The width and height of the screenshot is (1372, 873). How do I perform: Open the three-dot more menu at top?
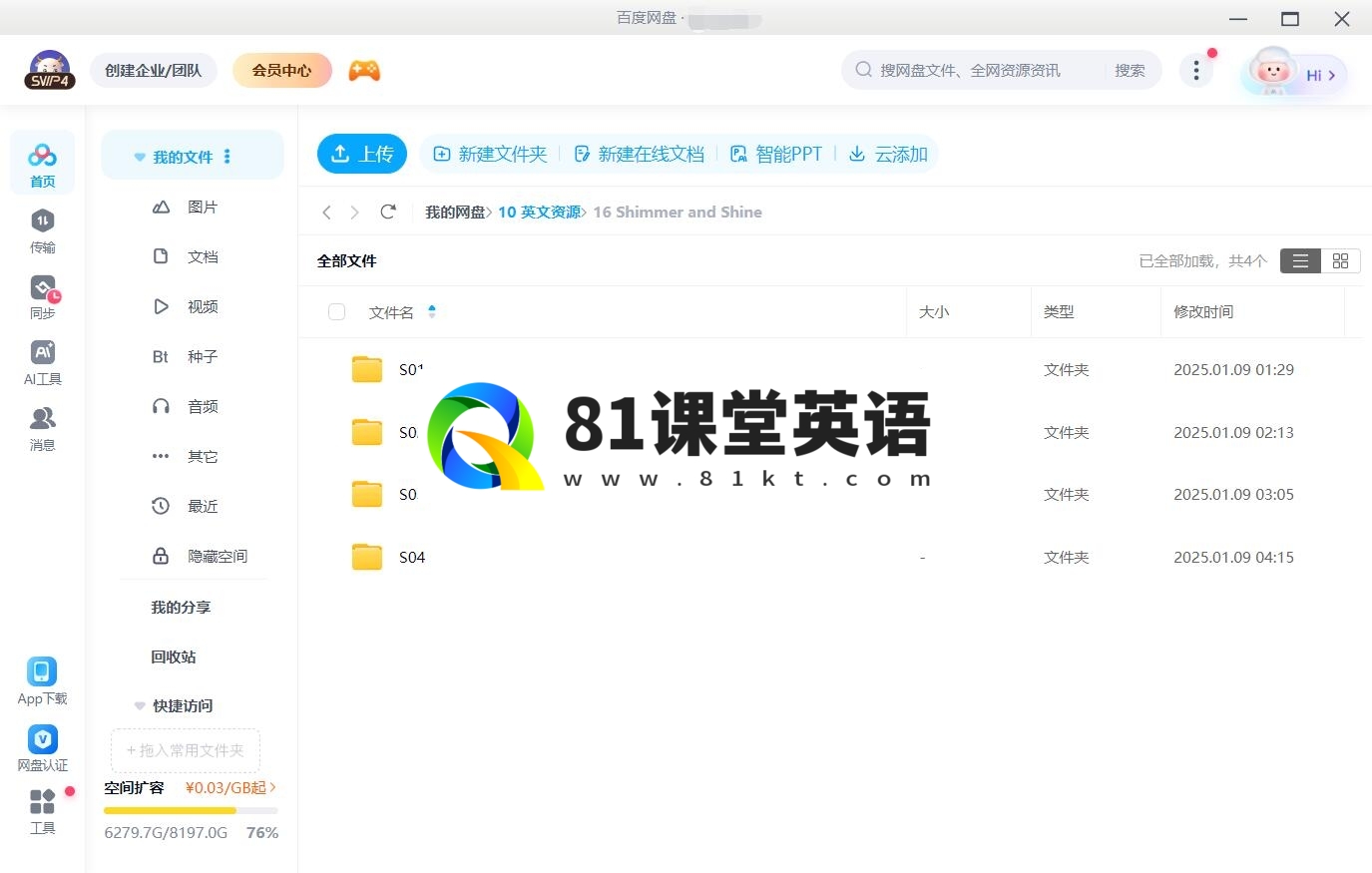(x=1195, y=70)
